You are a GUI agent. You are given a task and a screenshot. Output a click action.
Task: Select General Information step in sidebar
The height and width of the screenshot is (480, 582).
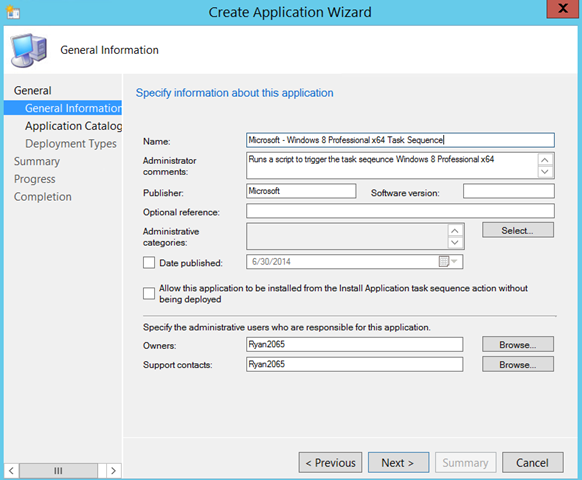(x=63, y=108)
